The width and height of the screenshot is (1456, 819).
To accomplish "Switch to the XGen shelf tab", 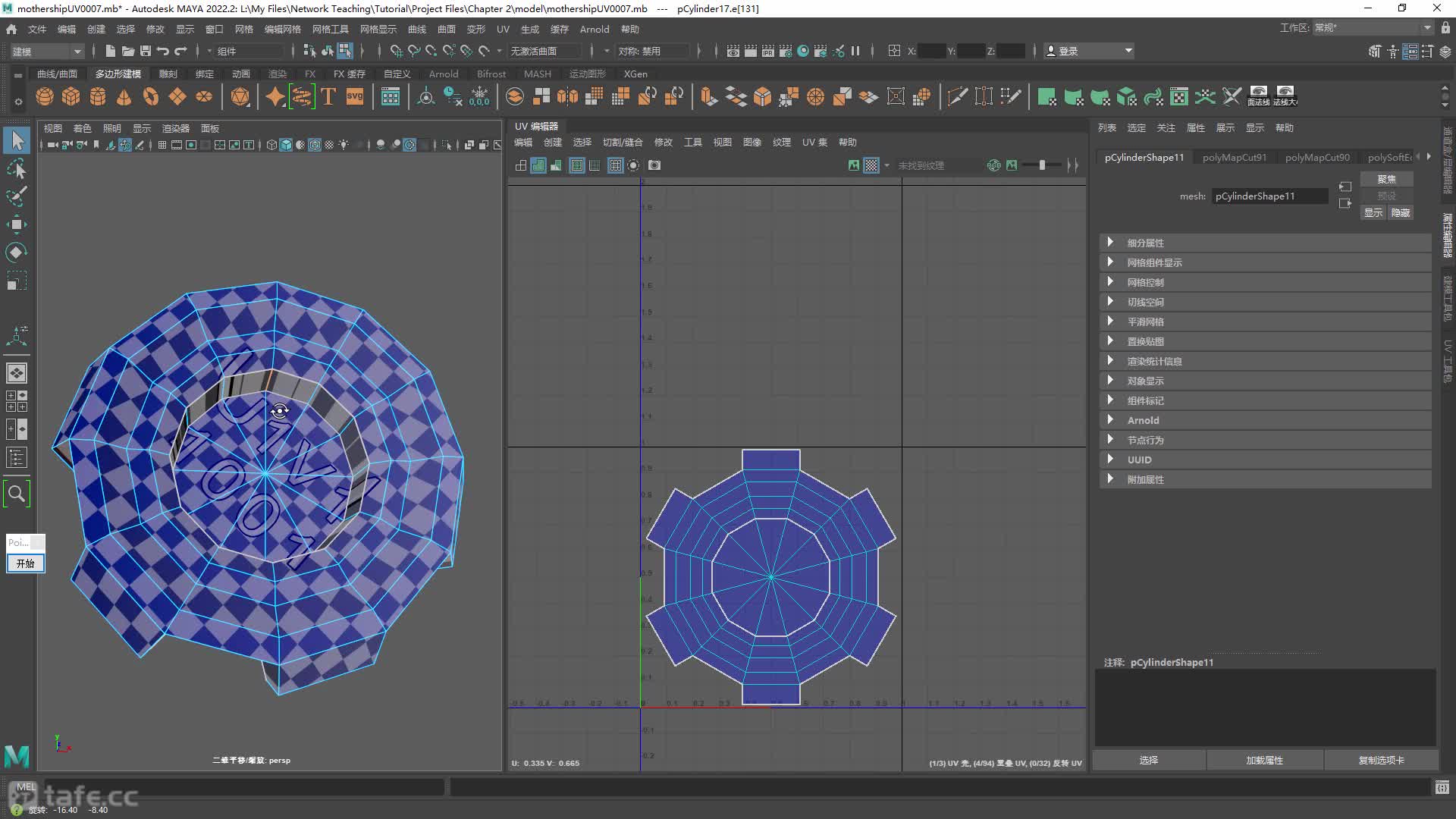I will tap(635, 74).
